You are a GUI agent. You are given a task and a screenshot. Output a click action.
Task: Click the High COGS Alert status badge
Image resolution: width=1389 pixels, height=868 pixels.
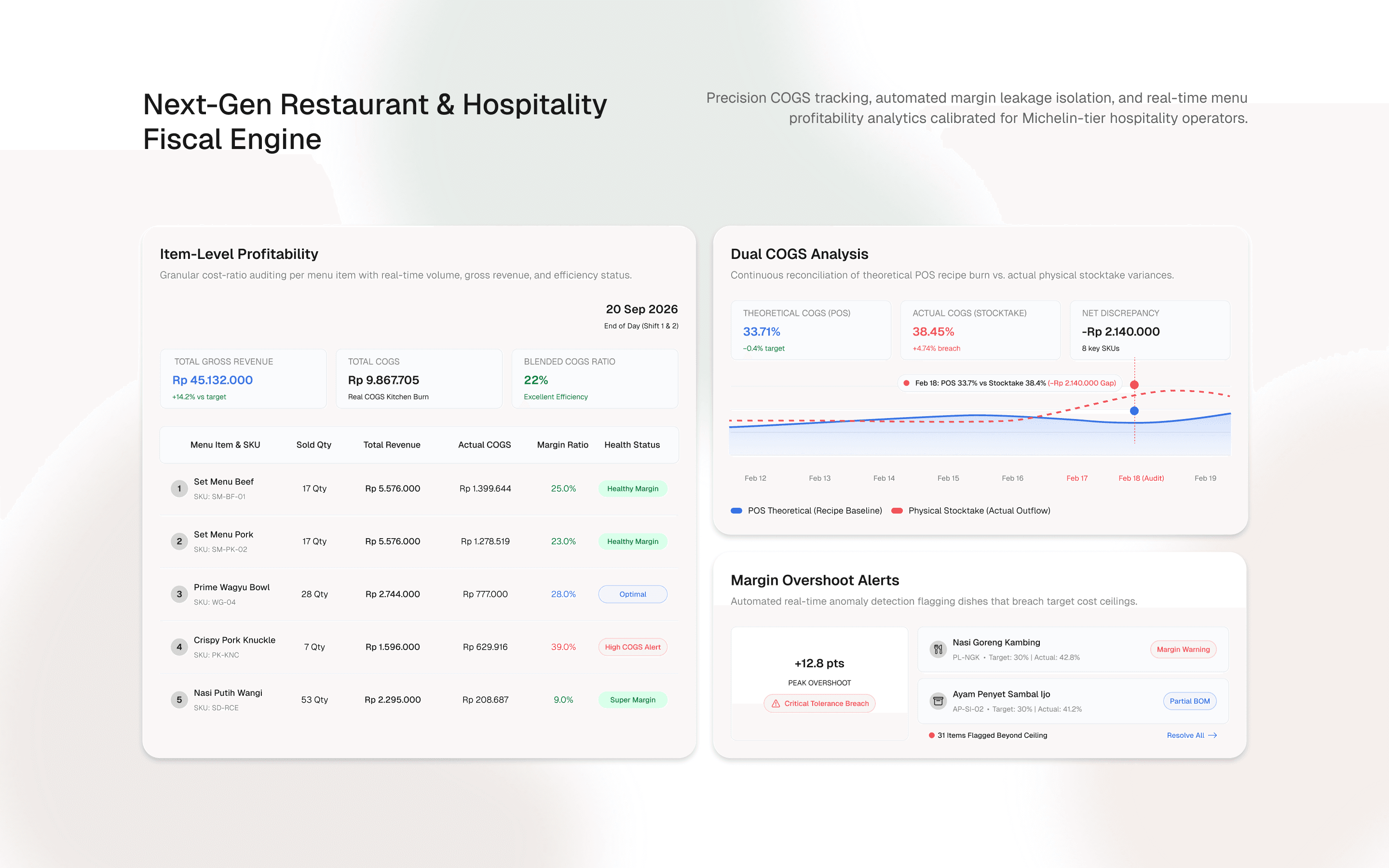click(632, 647)
